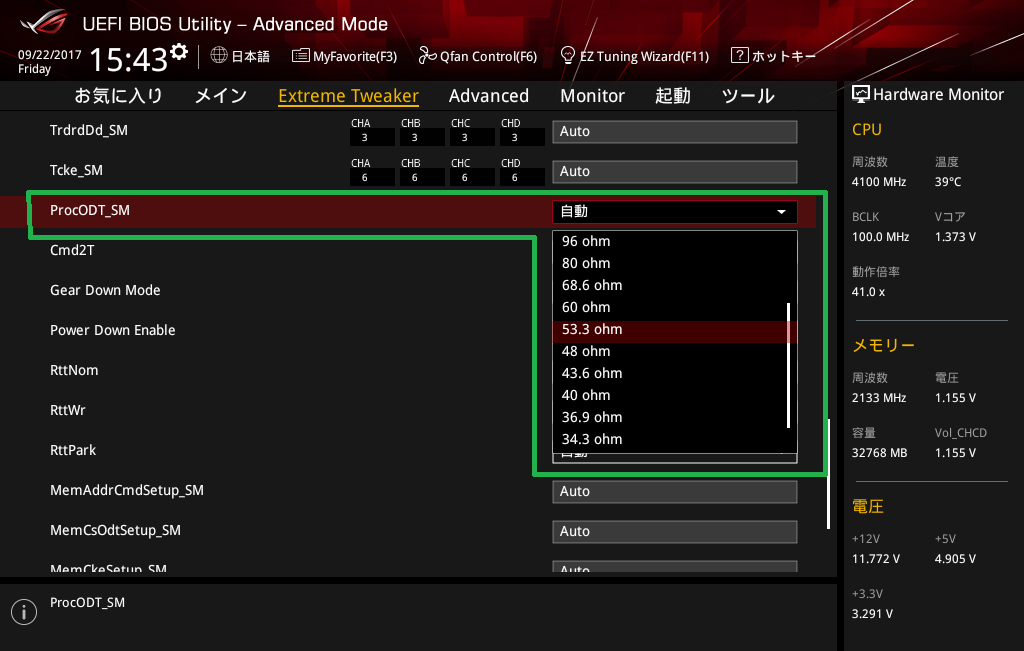Choose 96 ohm from the list
The height and width of the screenshot is (651, 1024).
pyautogui.click(x=675, y=242)
